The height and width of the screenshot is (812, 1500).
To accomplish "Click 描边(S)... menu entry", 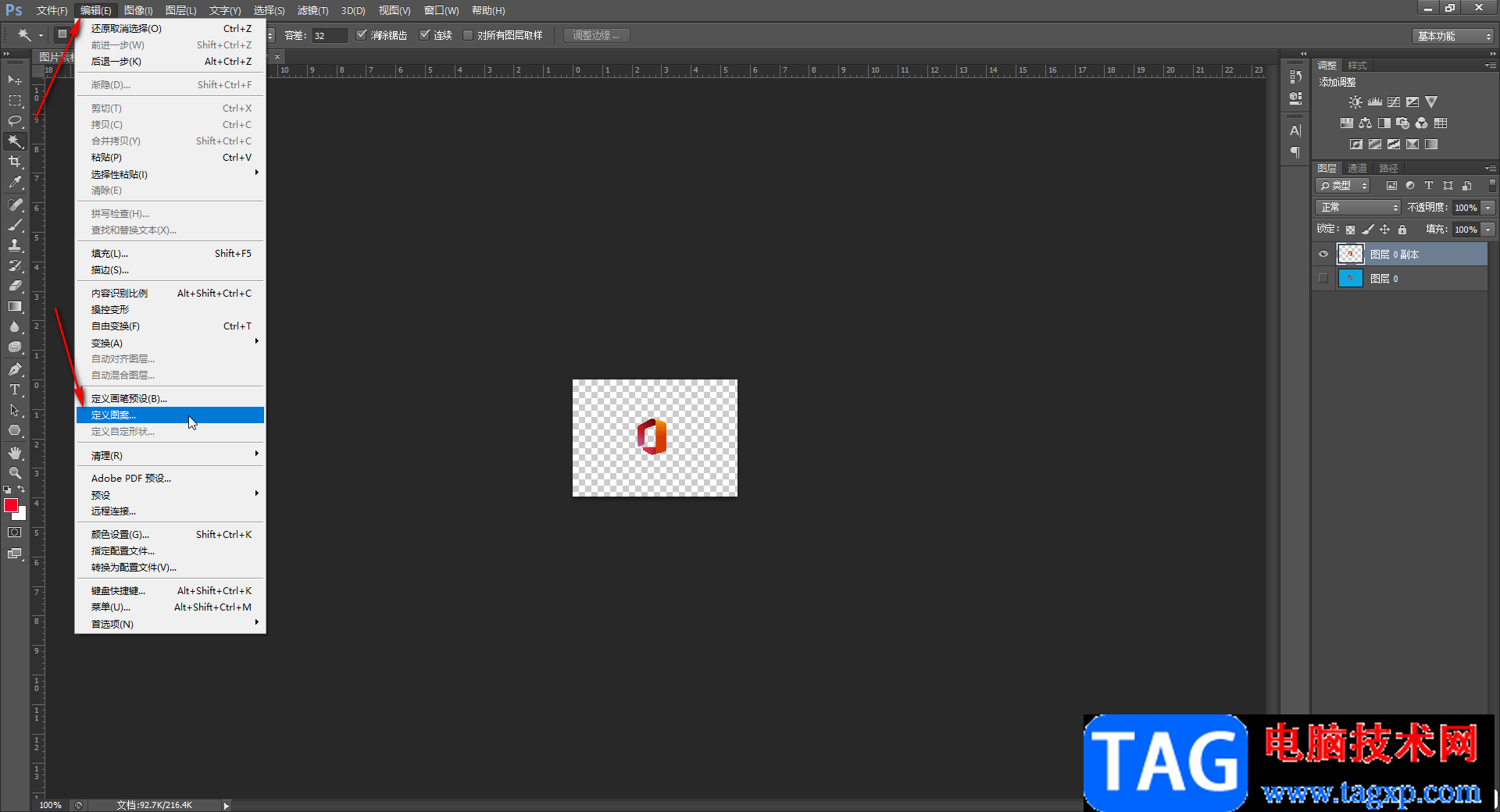I will (x=170, y=269).
